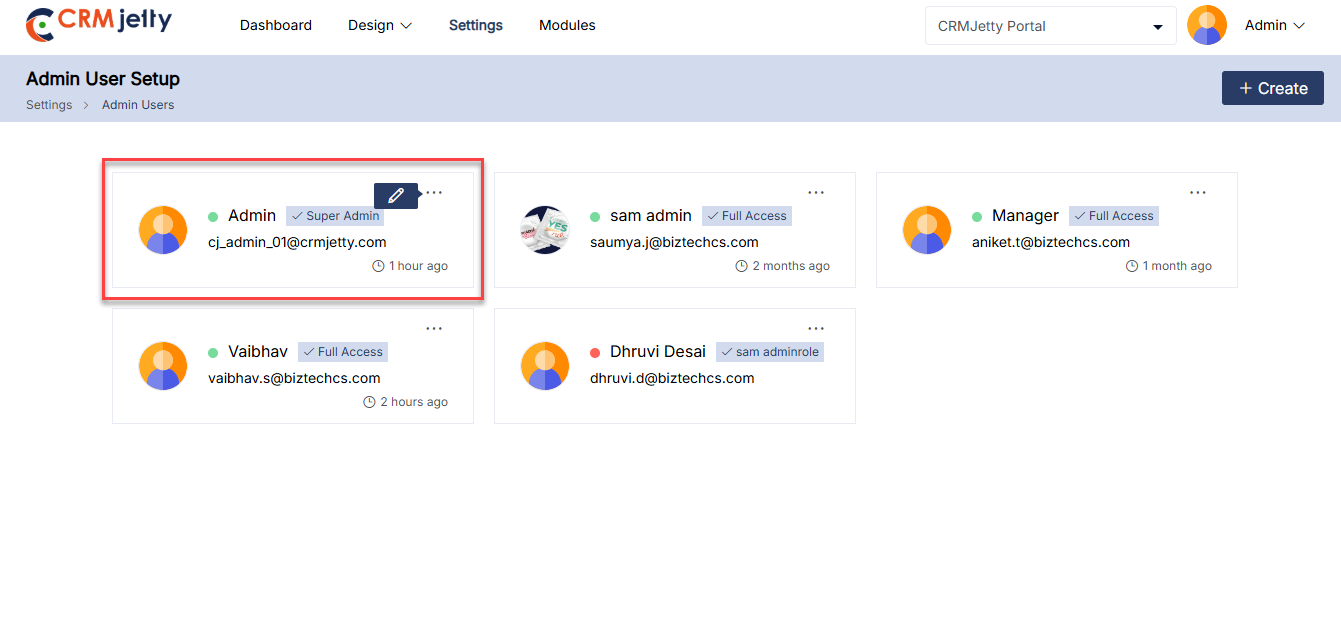The width and height of the screenshot is (1341, 625).
Task: Open three-dot menu on Vaibhav card
Action: pyautogui.click(x=434, y=328)
